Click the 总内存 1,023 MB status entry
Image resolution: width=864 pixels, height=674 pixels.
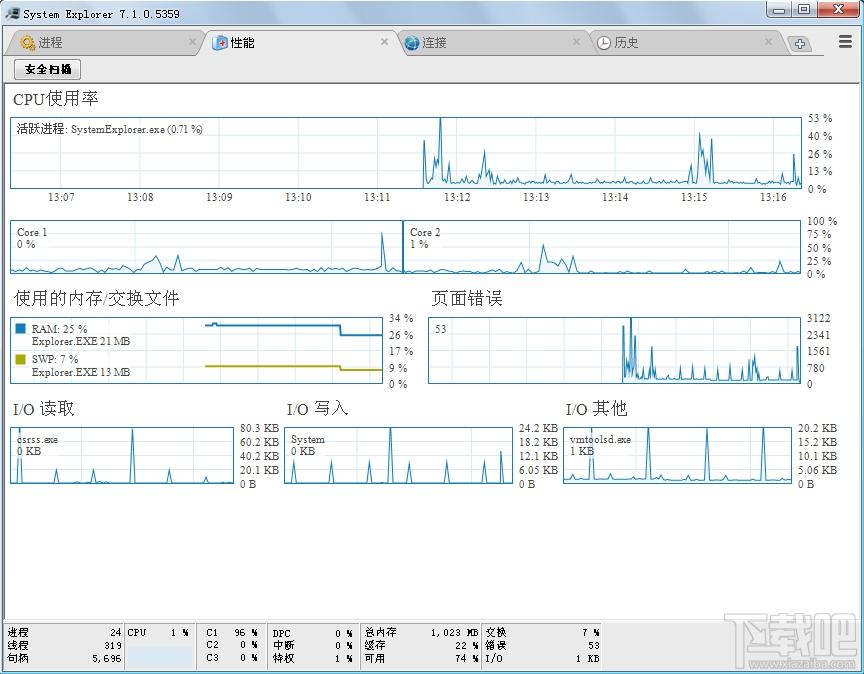pyautogui.click(x=421, y=632)
